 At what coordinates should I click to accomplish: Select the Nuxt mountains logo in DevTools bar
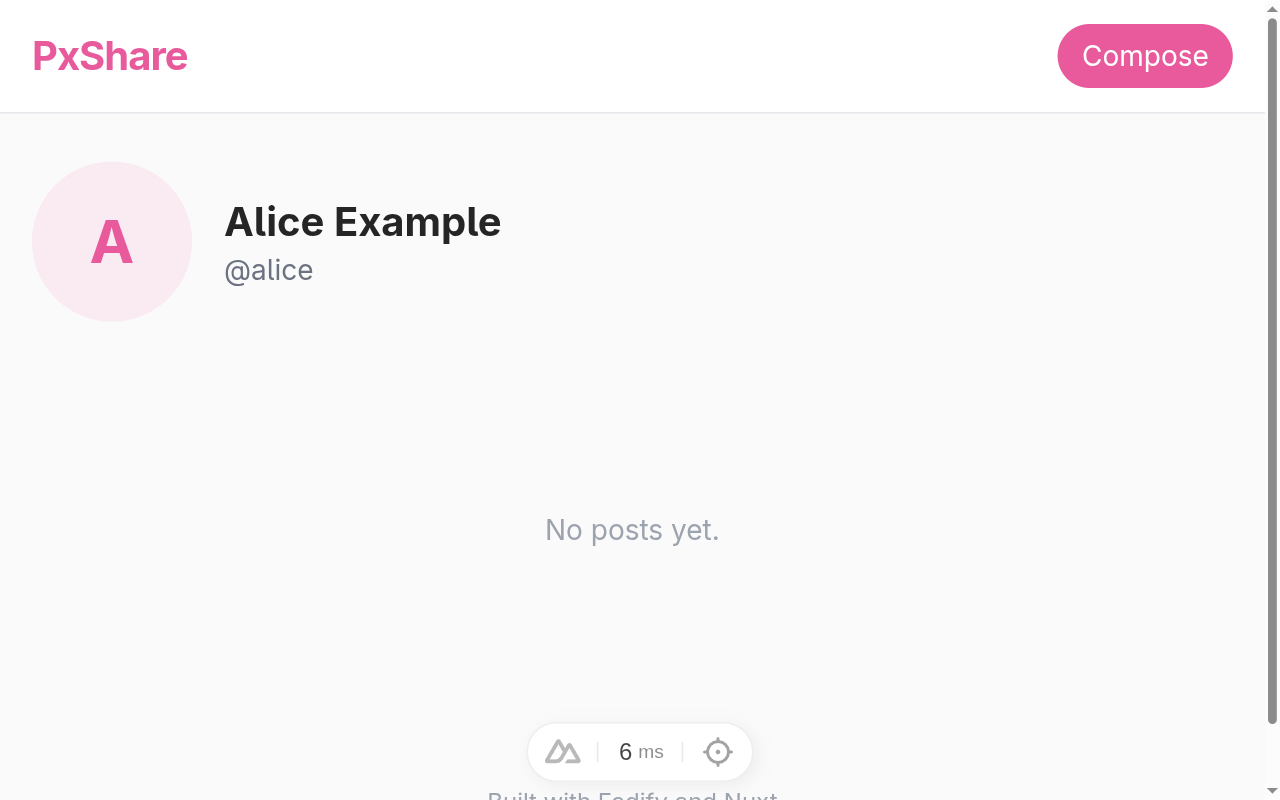(561, 751)
